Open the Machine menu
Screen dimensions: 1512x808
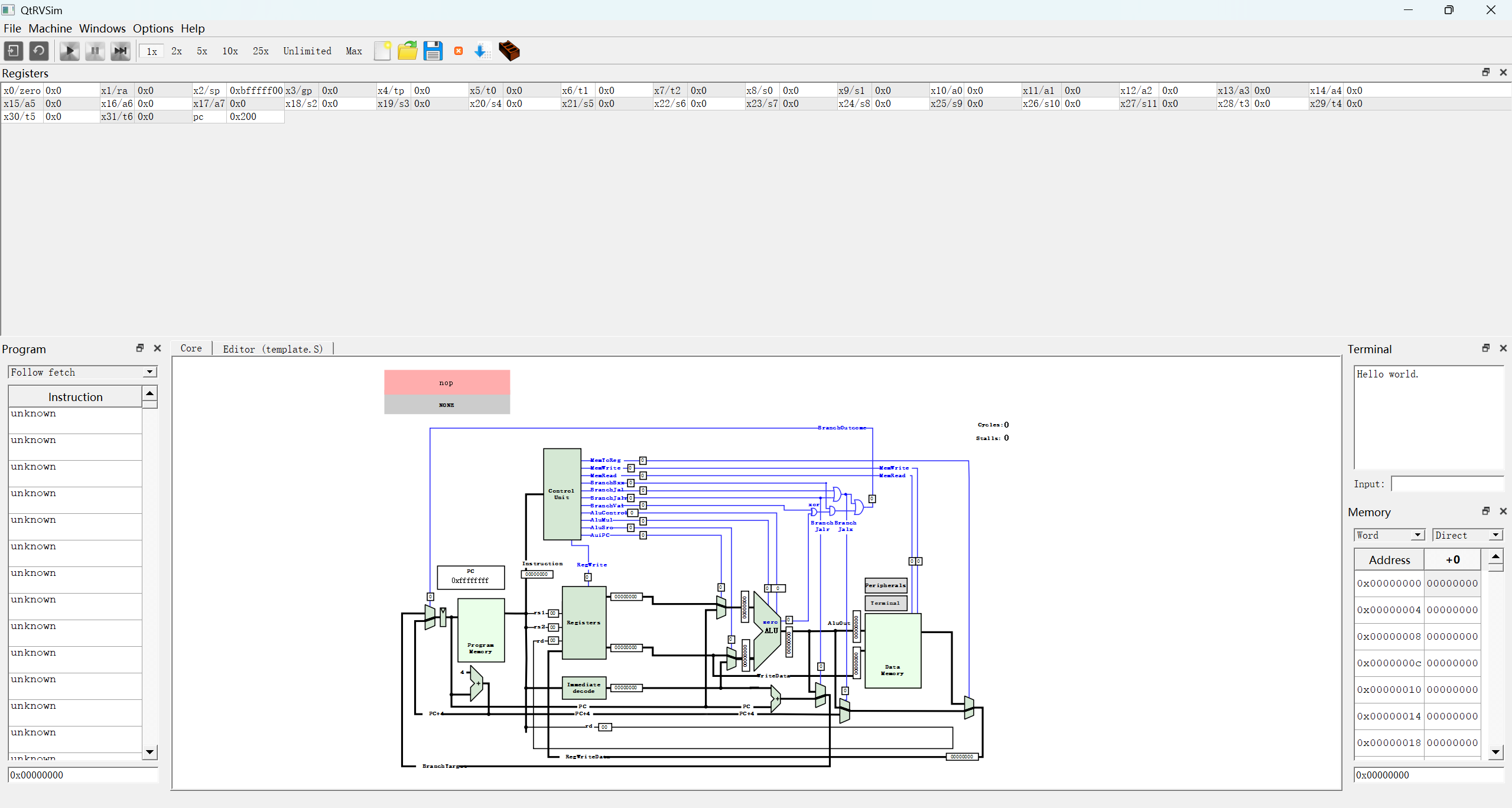50,28
